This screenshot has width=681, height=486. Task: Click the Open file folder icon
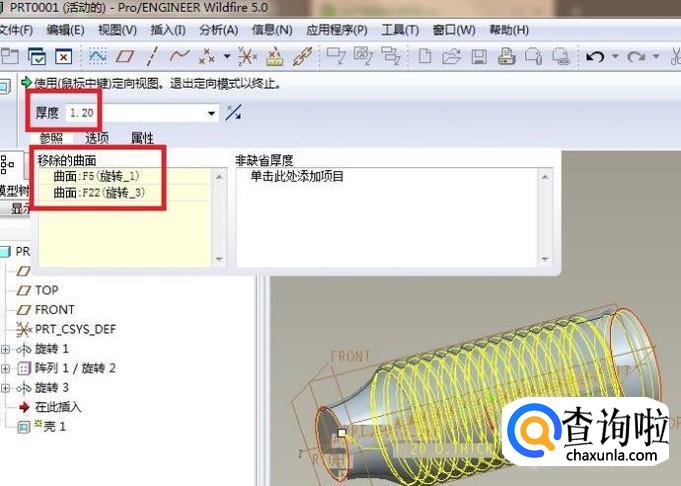[x=452, y=56]
